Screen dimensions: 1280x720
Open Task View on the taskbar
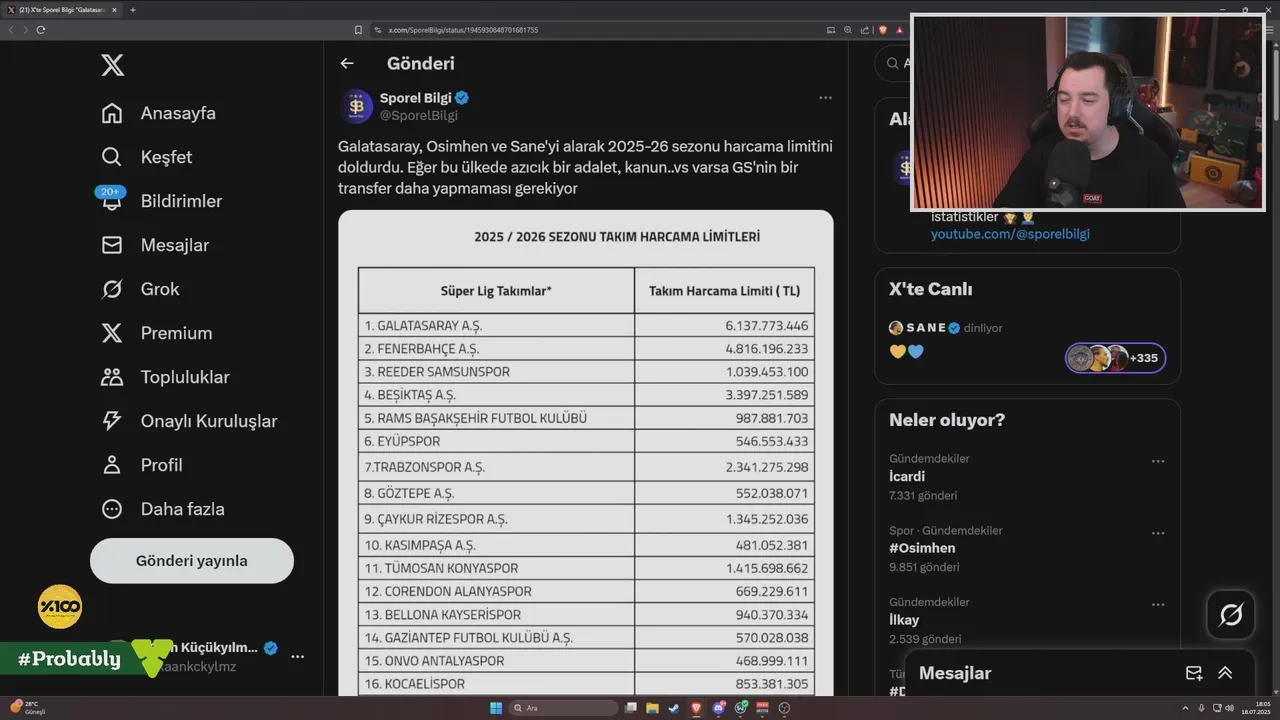point(630,708)
